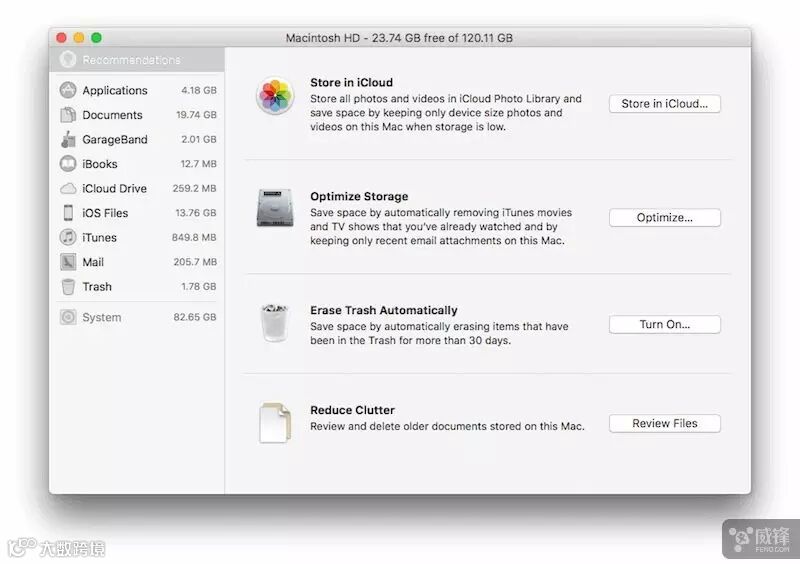Click the full trash can icon
The width and height of the screenshot is (800, 564).
pyautogui.click(x=275, y=323)
